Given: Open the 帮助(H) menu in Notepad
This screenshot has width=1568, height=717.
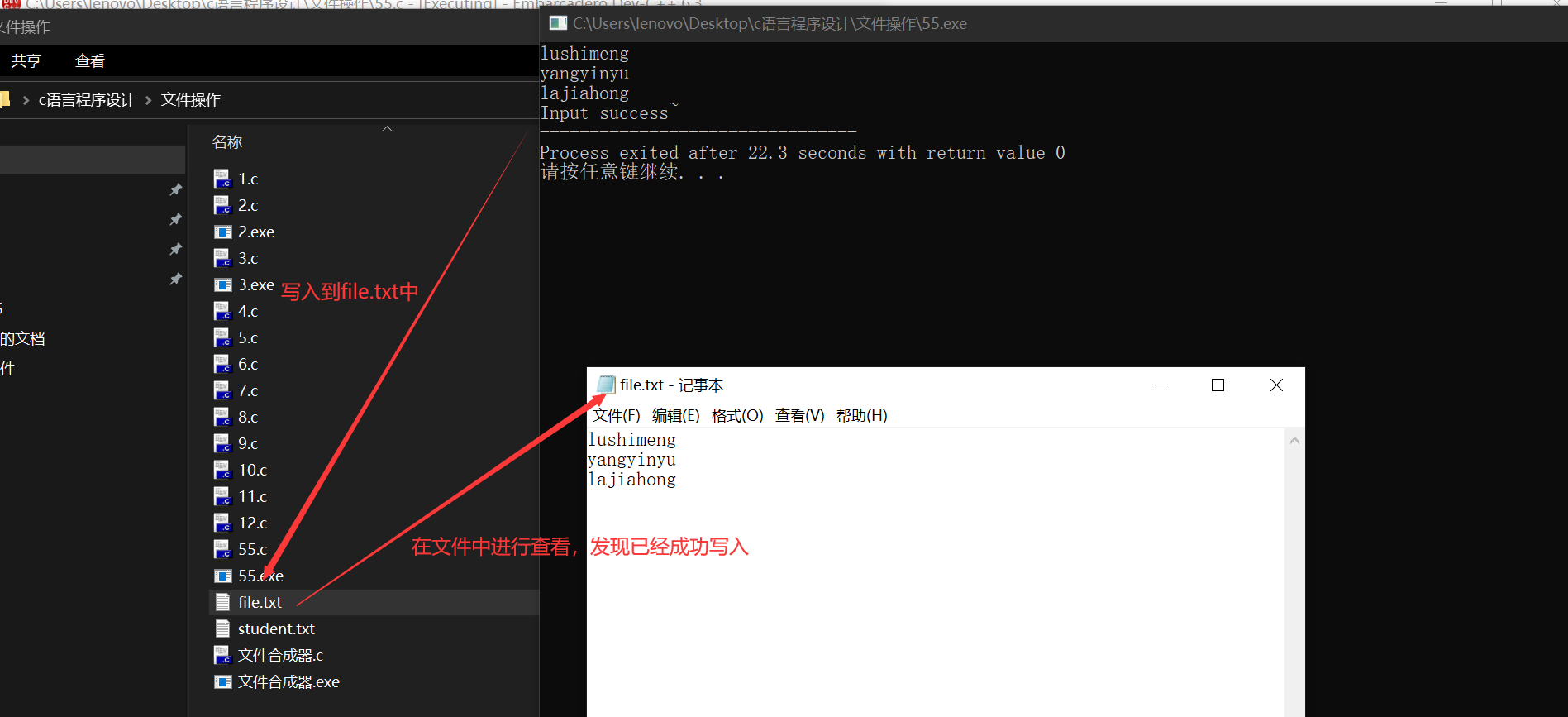Looking at the screenshot, I should 861,415.
